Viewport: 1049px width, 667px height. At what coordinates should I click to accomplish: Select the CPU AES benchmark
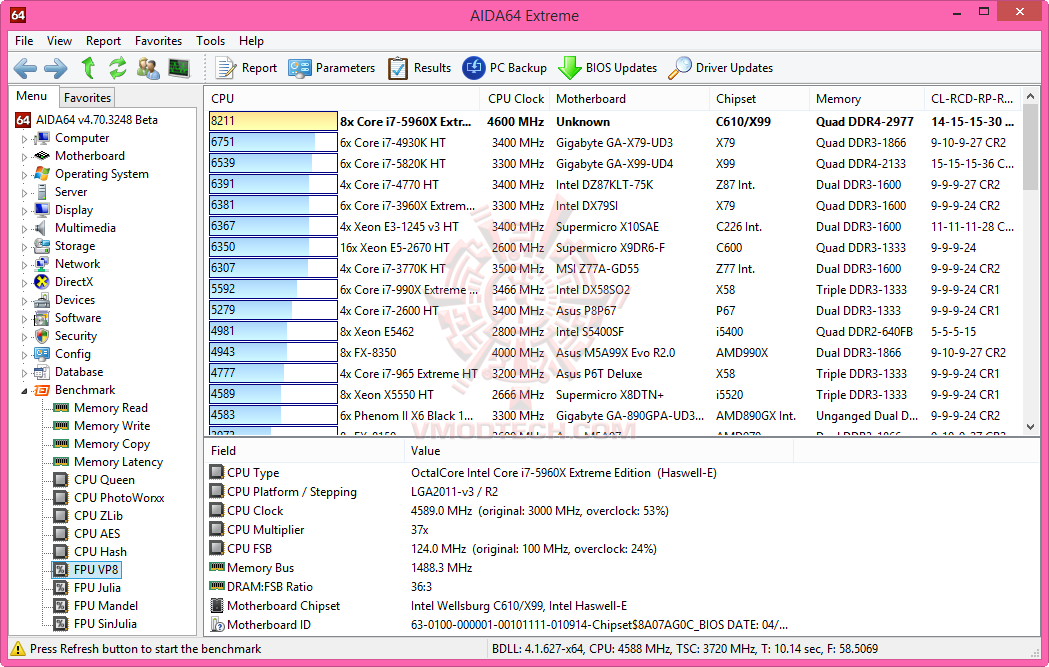click(x=97, y=535)
